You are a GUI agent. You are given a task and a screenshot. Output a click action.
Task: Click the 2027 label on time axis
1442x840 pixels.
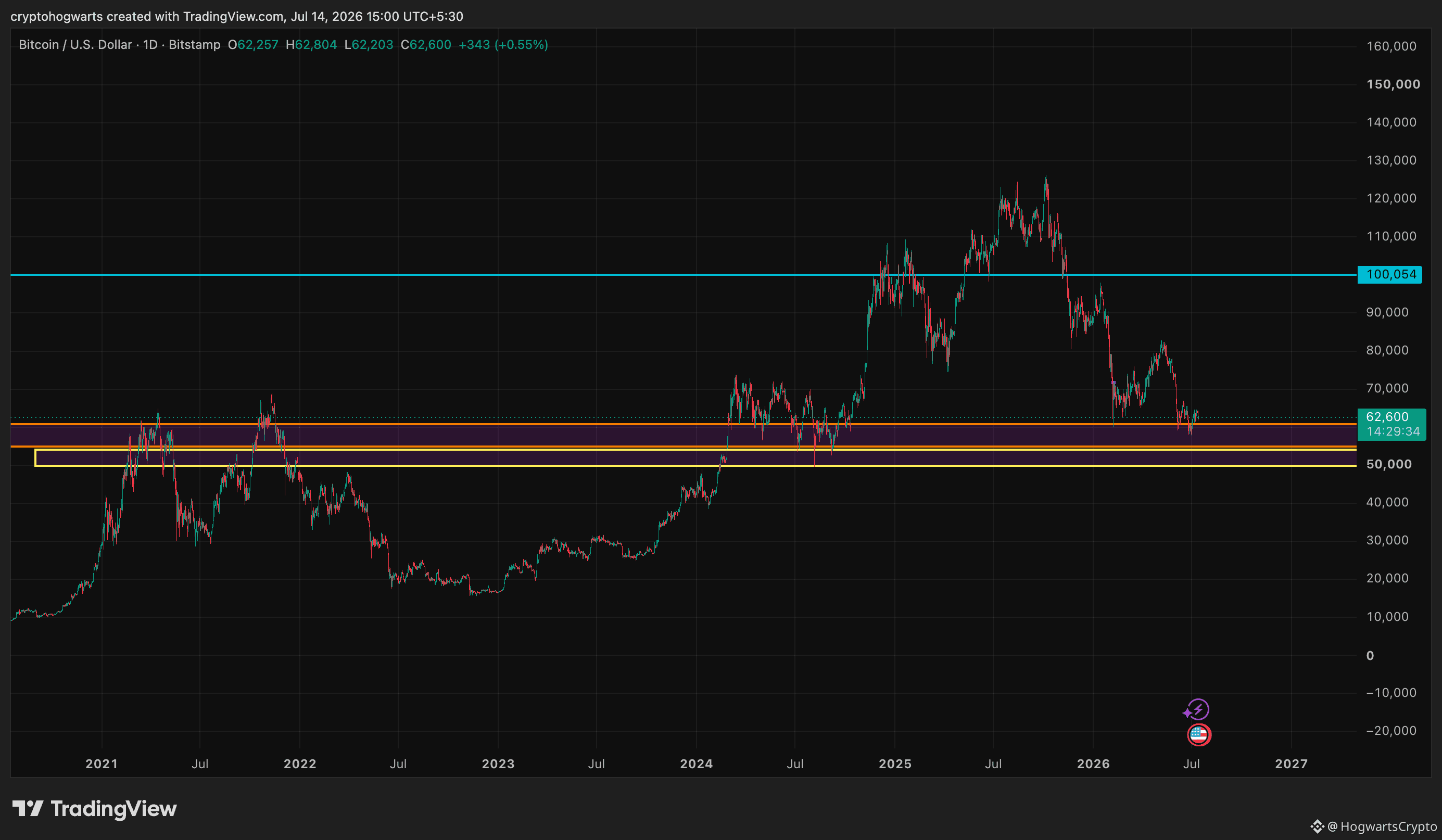click(x=1292, y=764)
